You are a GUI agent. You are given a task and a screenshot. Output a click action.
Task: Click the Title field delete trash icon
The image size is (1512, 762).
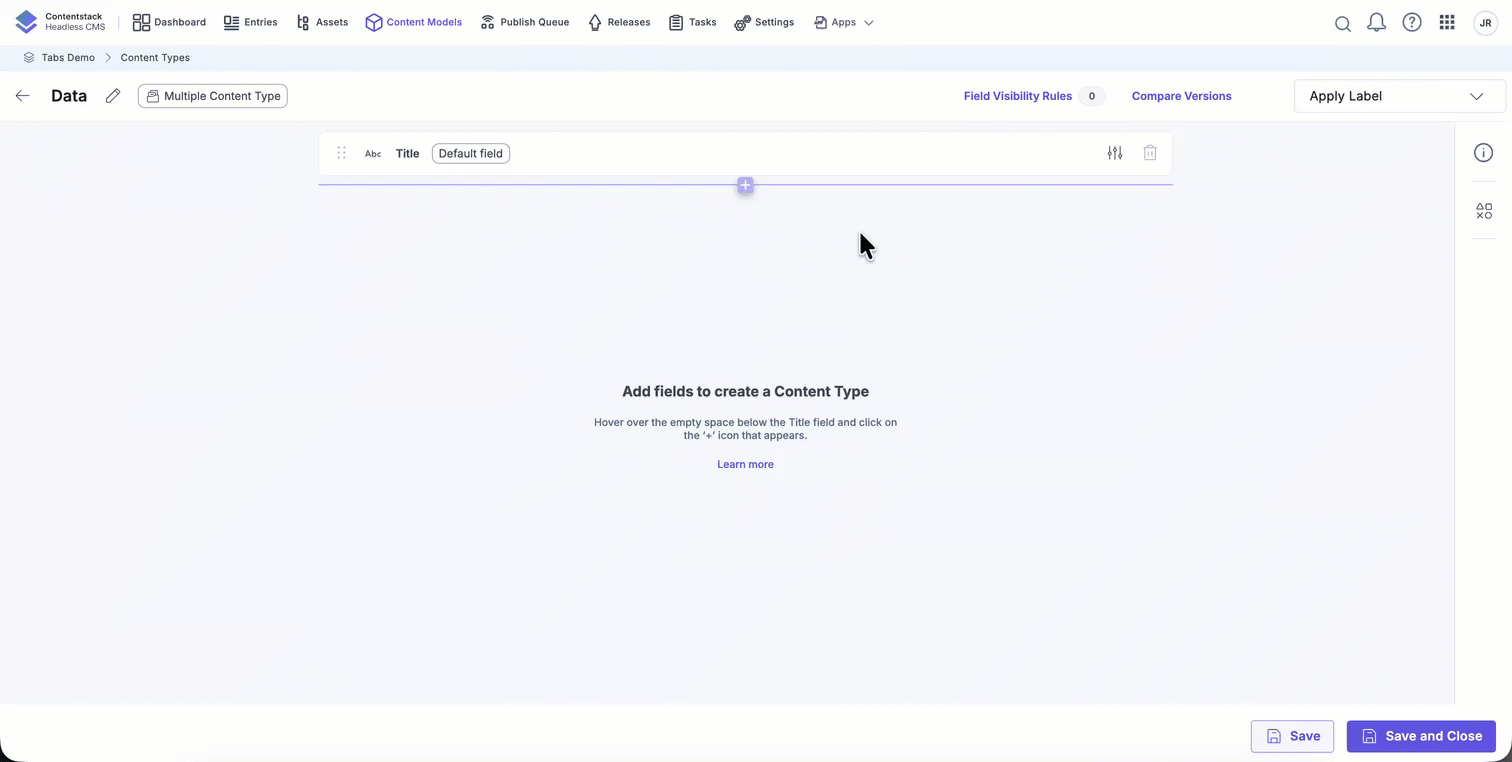(1150, 153)
